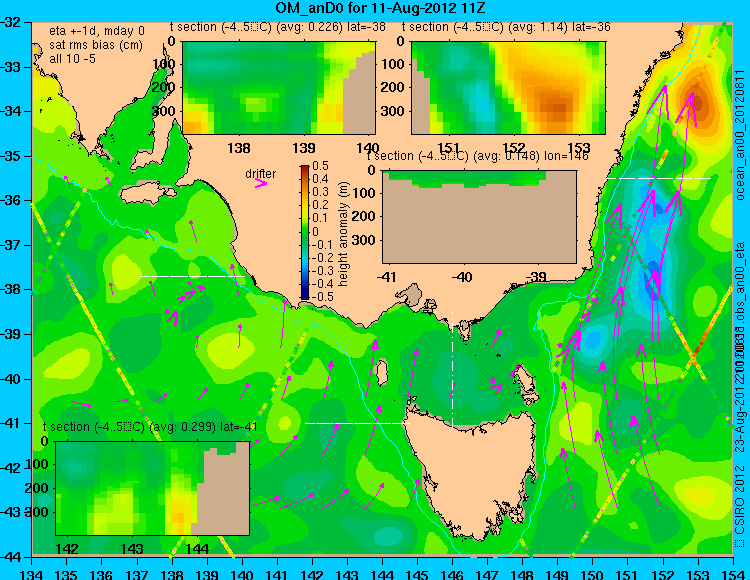Click the 'eta +-1d, mday 0' annotation
750x580 pixels.
[x=97, y=31]
